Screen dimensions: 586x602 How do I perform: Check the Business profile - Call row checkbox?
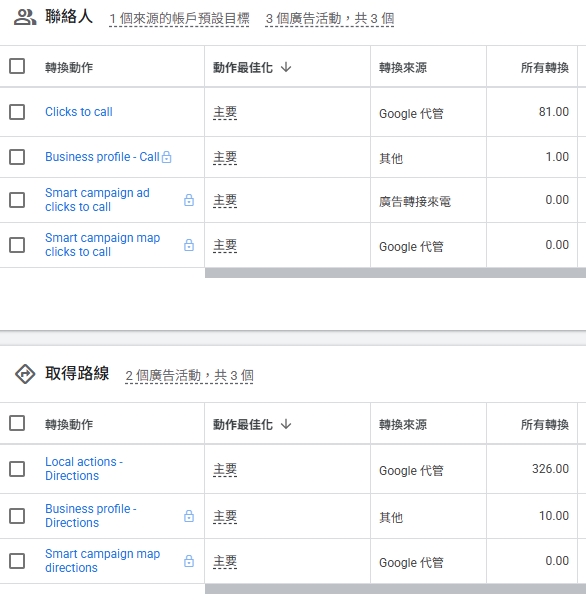pyautogui.click(x=17, y=157)
